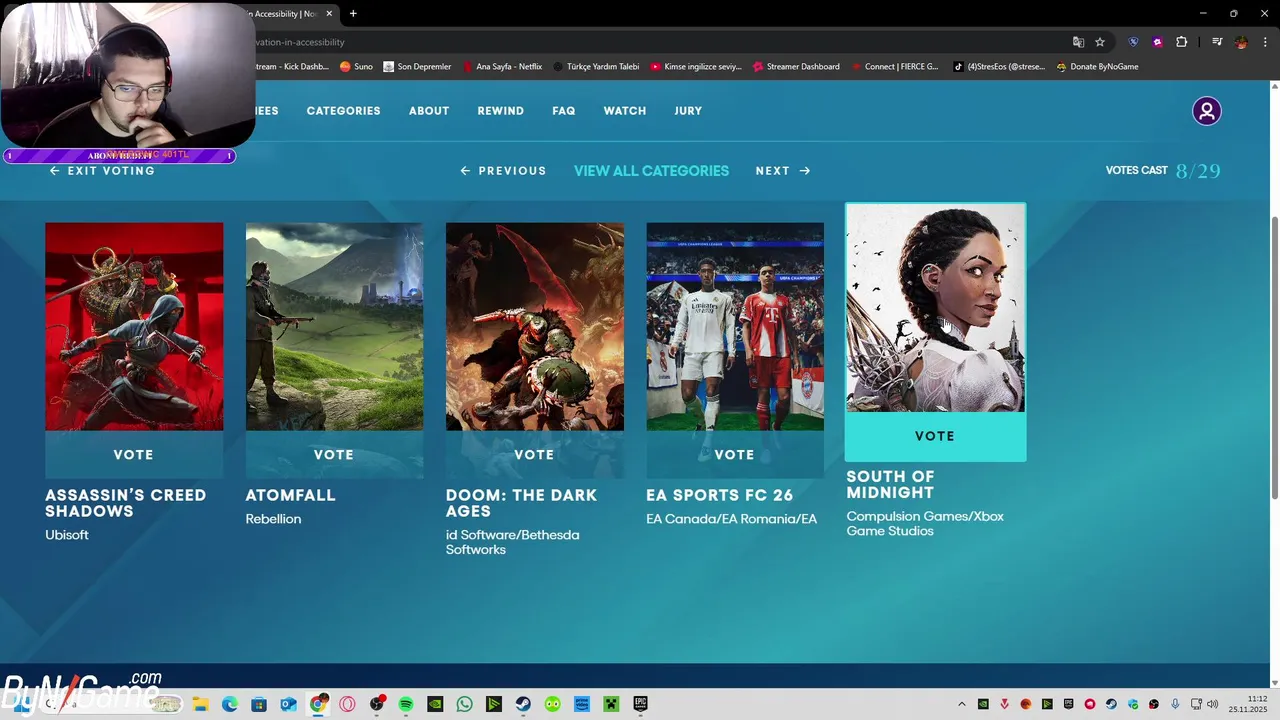Open the network icon in the system tray

[1195, 704]
